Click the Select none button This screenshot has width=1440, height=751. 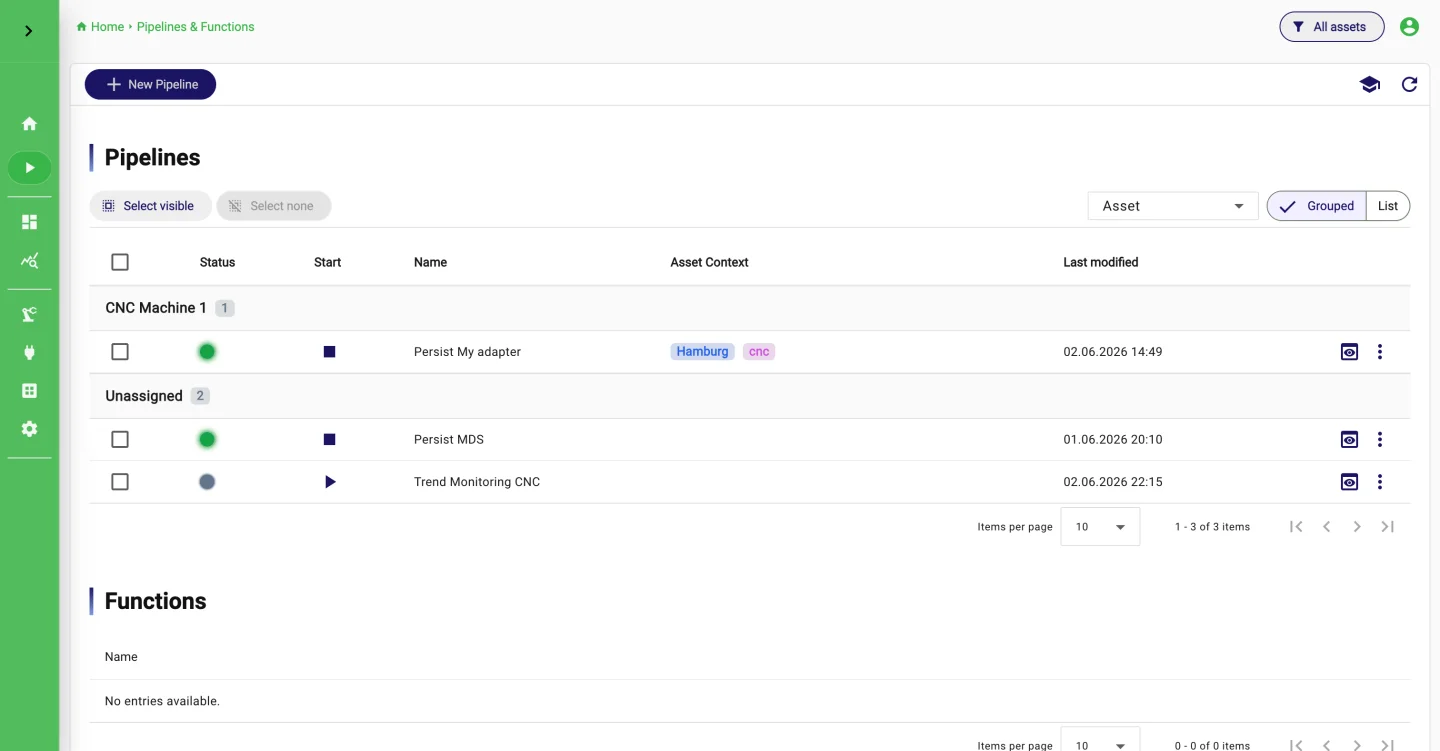pos(273,206)
